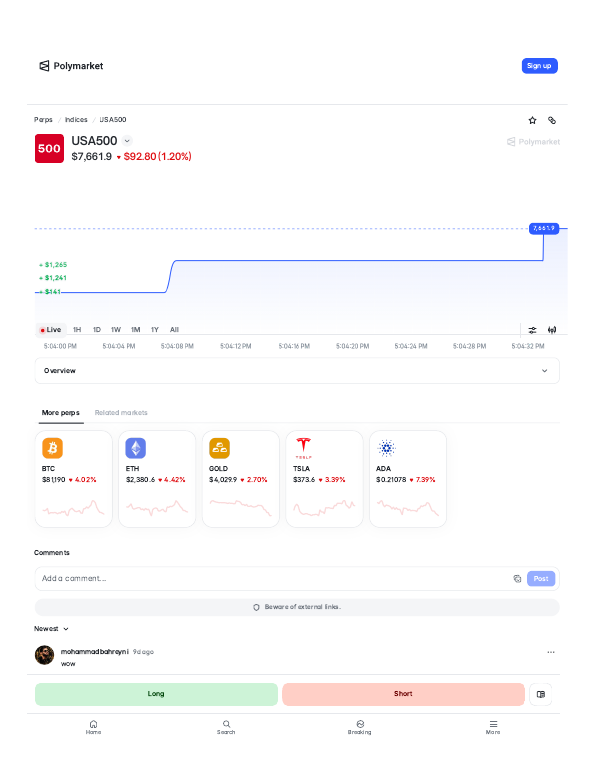The image size is (595, 770).
Task: Click the Sign up button
Action: click(x=539, y=66)
